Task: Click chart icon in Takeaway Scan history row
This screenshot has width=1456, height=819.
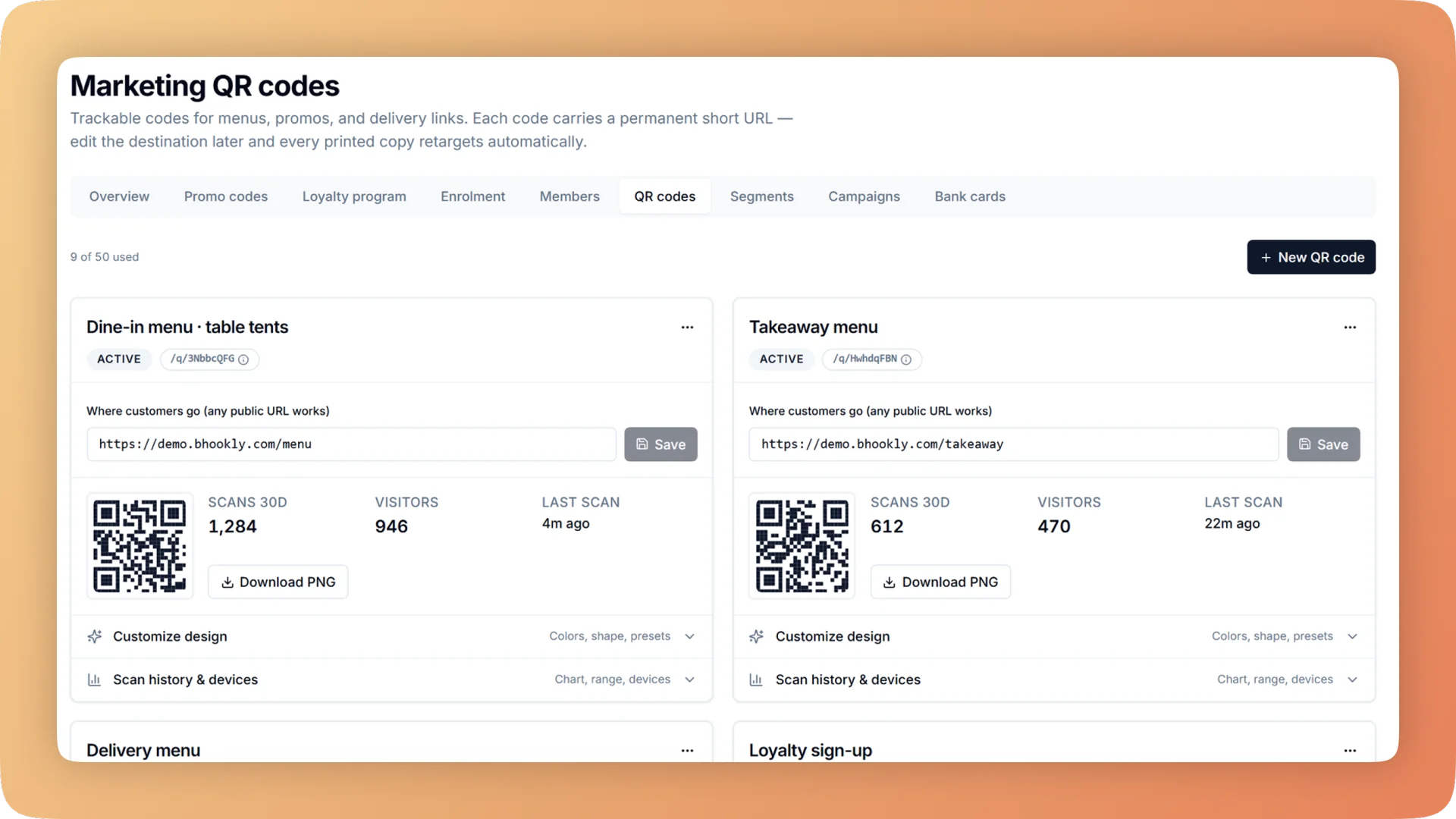Action: pyautogui.click(x=756, y=679)
